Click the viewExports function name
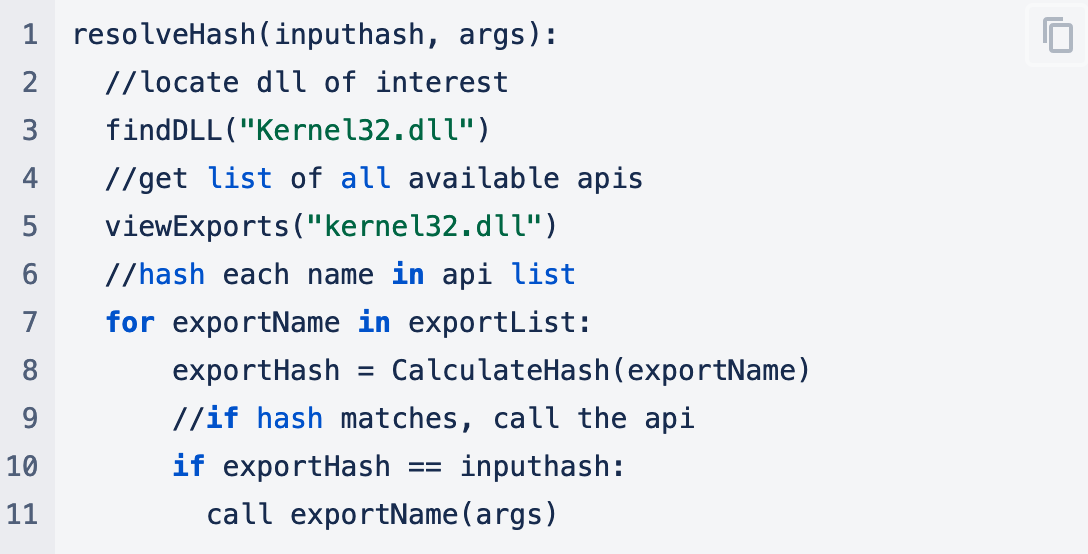This screenshot has width=1088, height=554. pyautogui.click(x=198, y=226)
